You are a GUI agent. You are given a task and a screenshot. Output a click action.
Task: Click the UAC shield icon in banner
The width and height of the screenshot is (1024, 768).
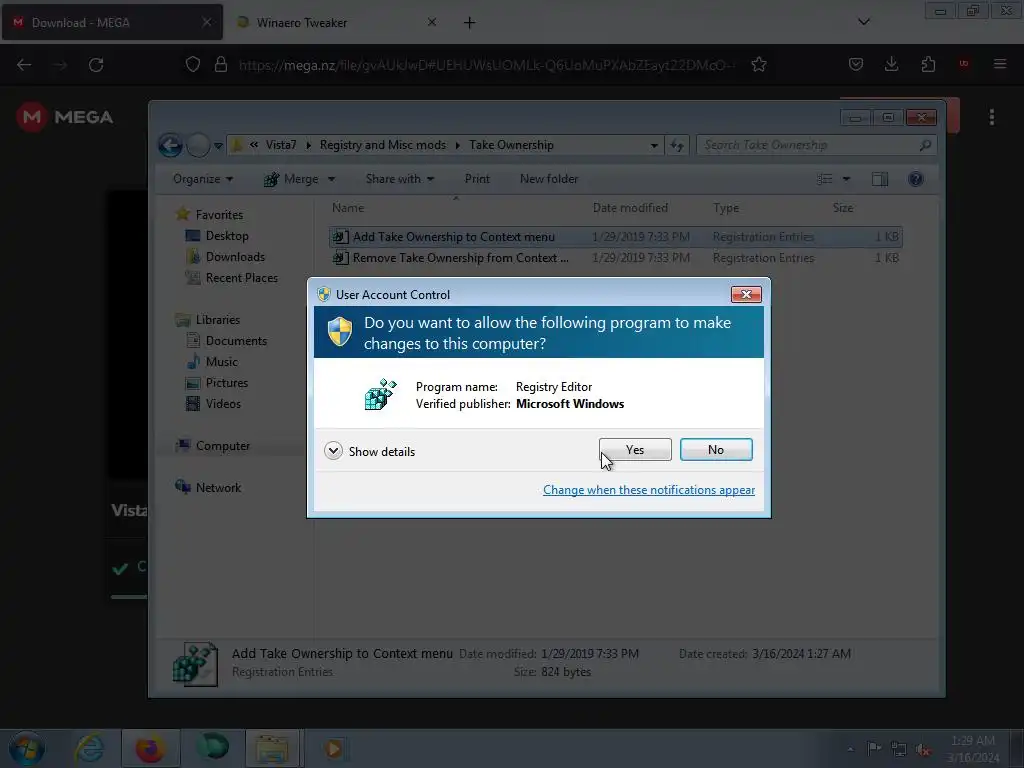[340, 332]
